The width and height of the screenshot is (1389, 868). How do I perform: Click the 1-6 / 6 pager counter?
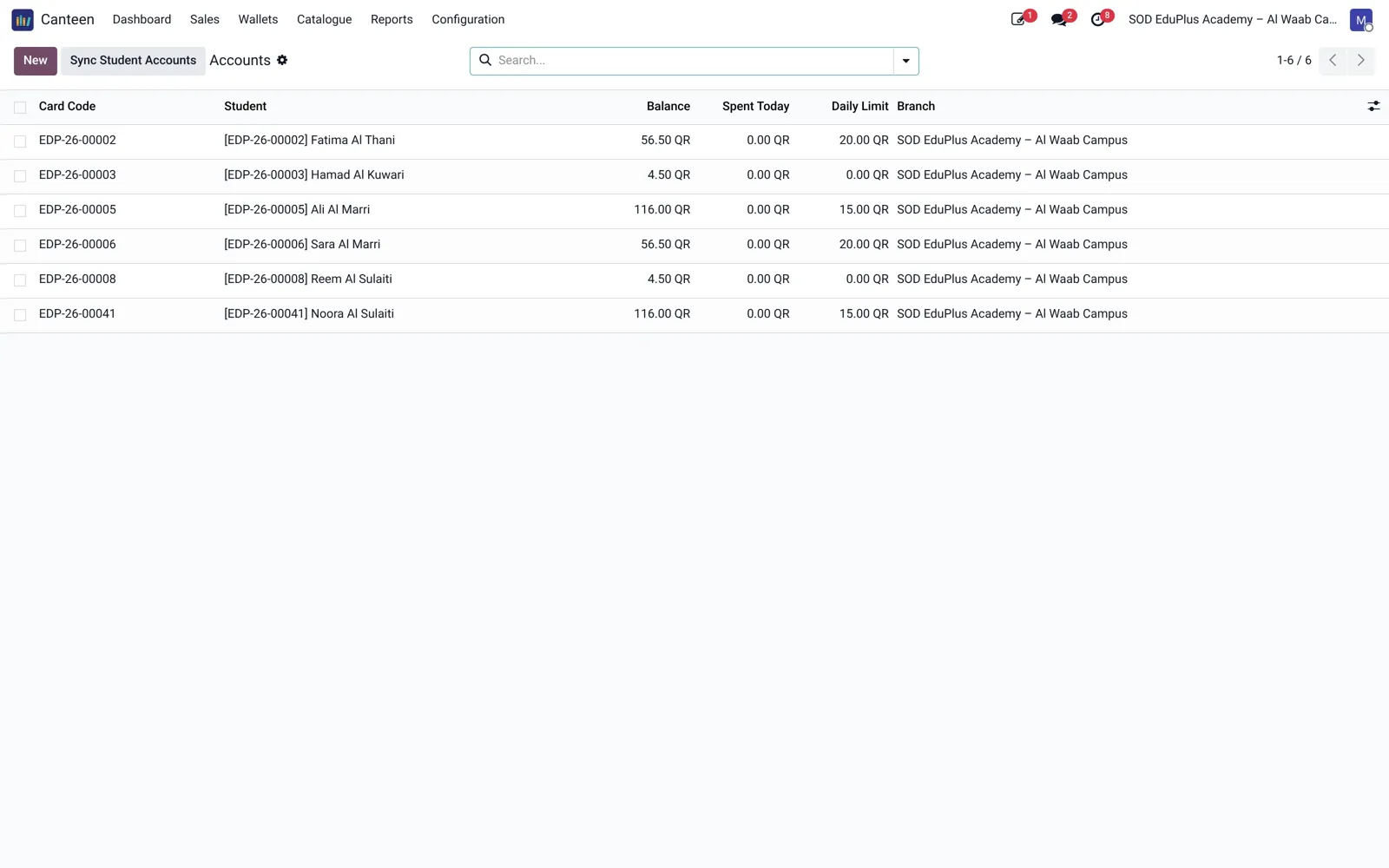(1294, 60)
